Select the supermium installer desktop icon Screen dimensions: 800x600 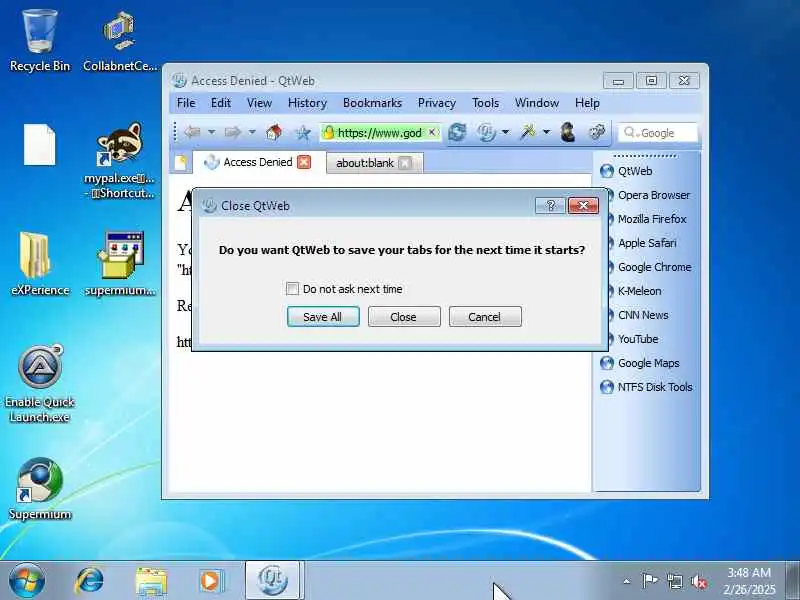[x=120, y=264]
